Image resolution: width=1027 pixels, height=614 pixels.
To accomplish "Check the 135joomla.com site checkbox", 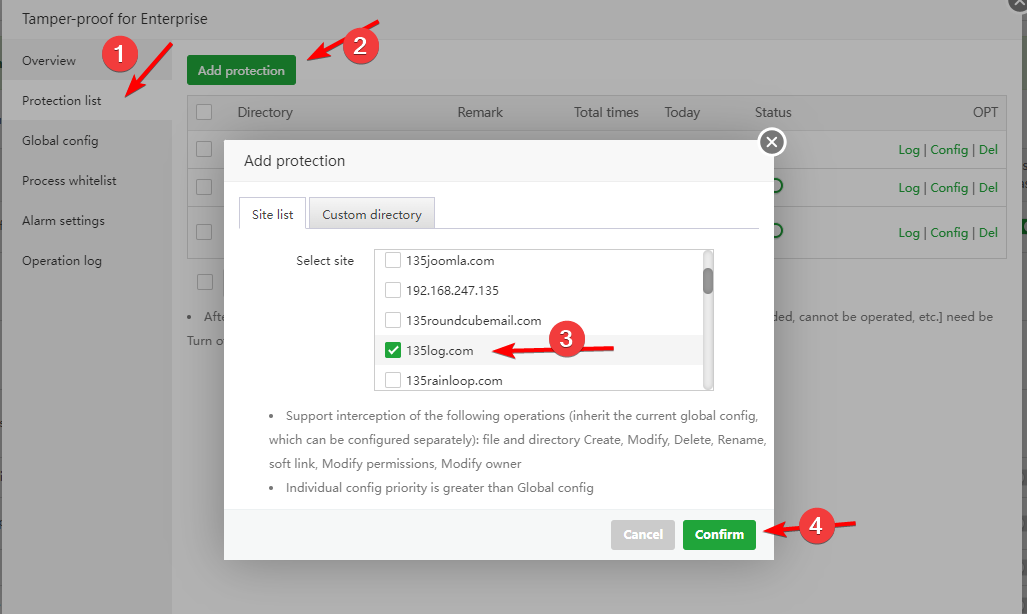I will [393, 261].
